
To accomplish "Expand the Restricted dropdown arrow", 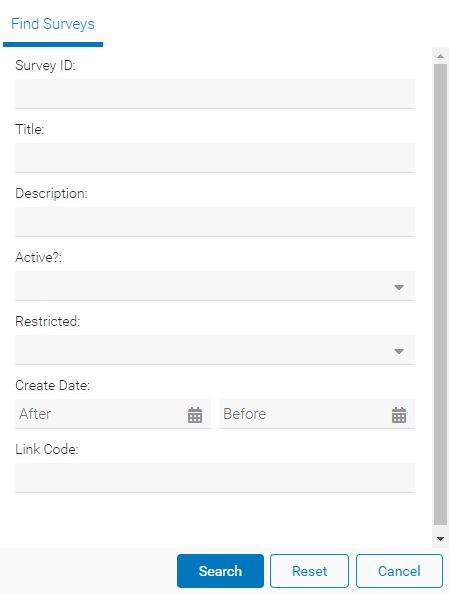I will tap(399, 351).
